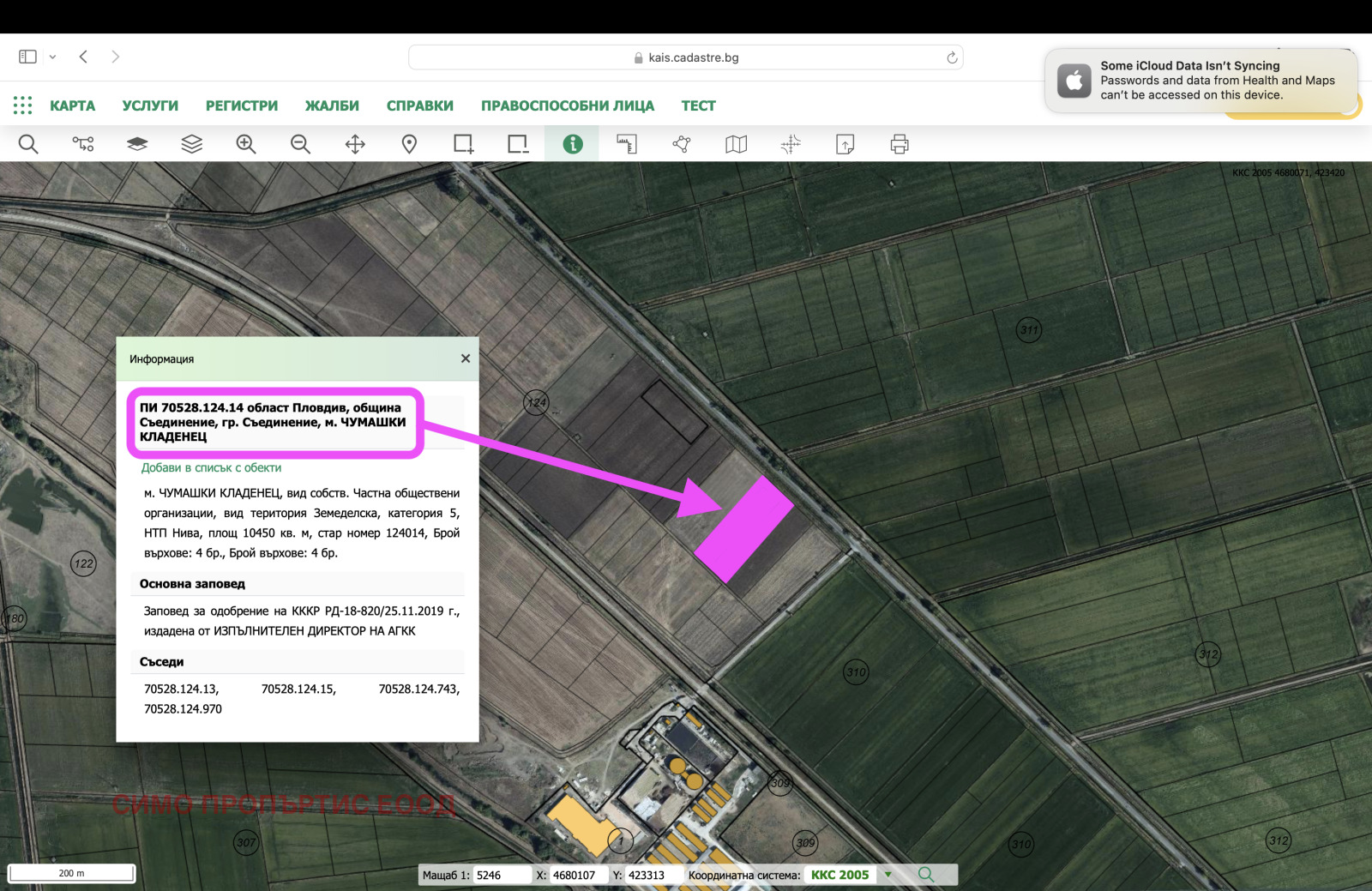The height and width of the screenshot is (891, 1372).
Task: Open the УСЛУГИ menu
Action: [x=150, y=105]
